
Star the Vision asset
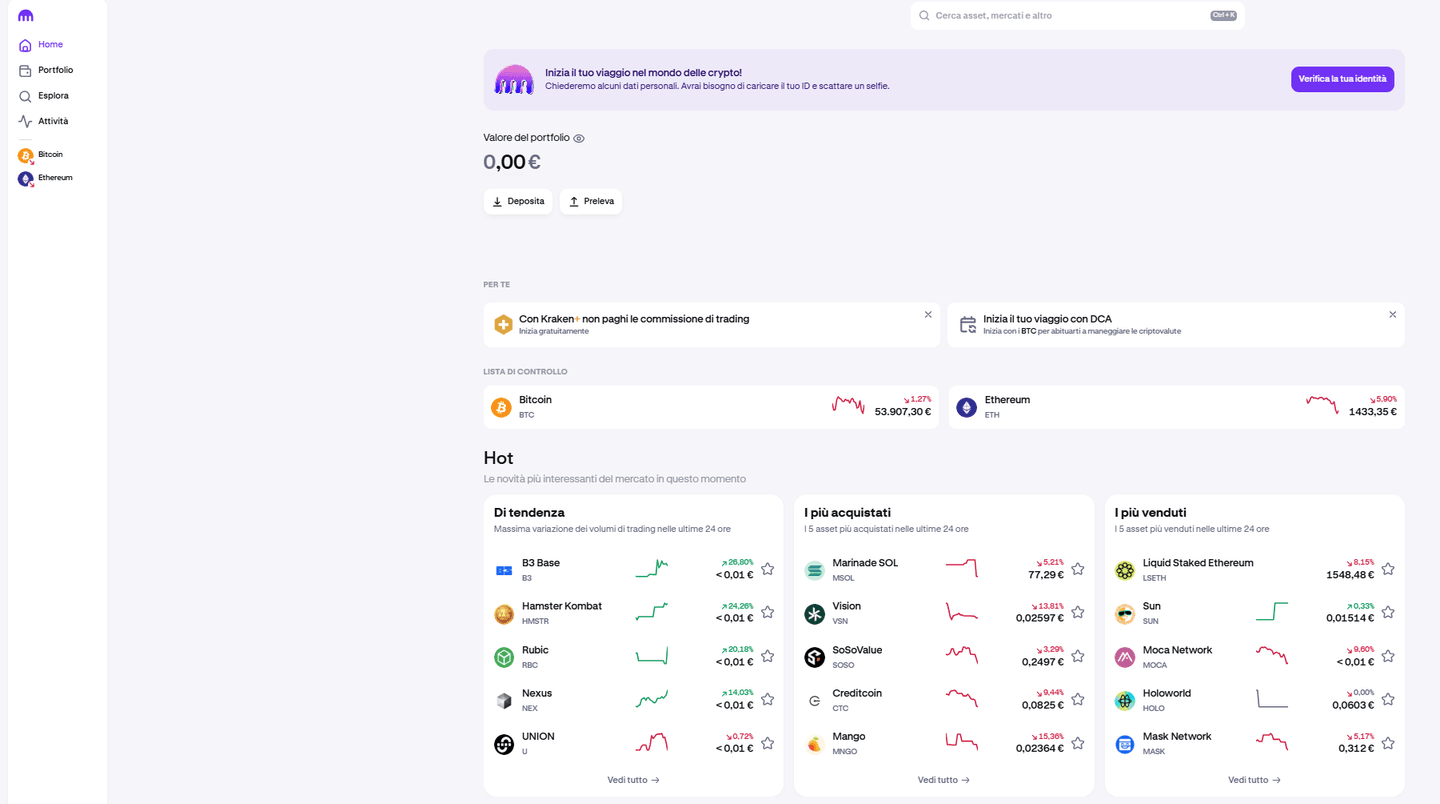point(1078,612)
